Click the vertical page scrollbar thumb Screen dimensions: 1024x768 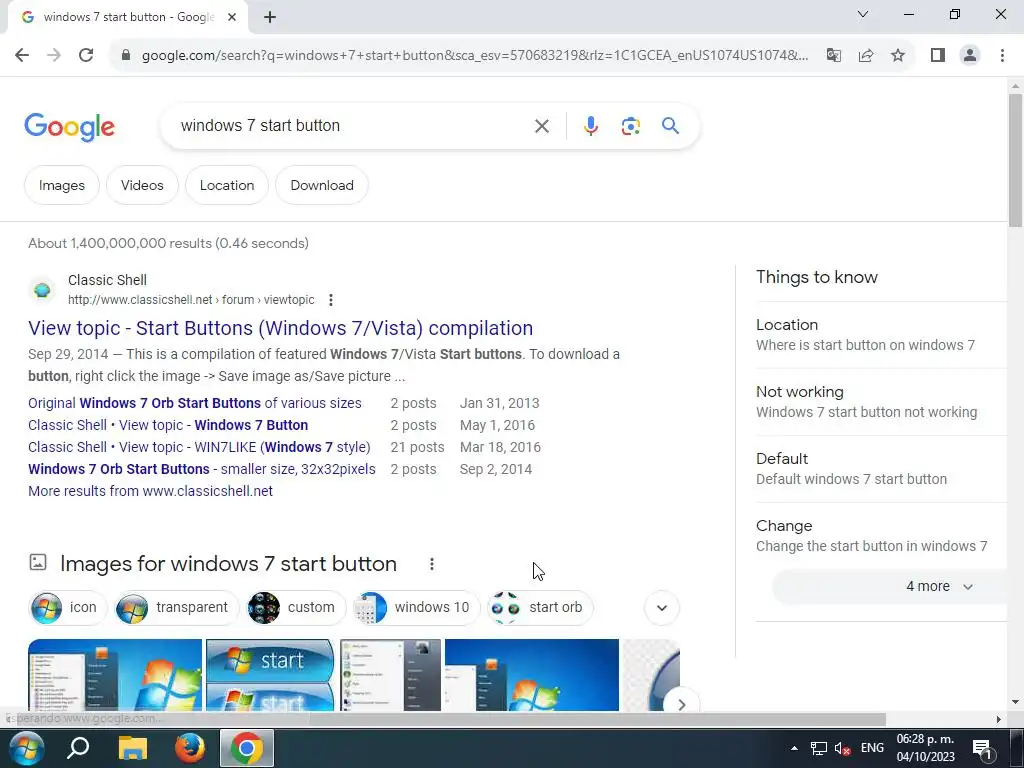click(x=1015, y=161)
